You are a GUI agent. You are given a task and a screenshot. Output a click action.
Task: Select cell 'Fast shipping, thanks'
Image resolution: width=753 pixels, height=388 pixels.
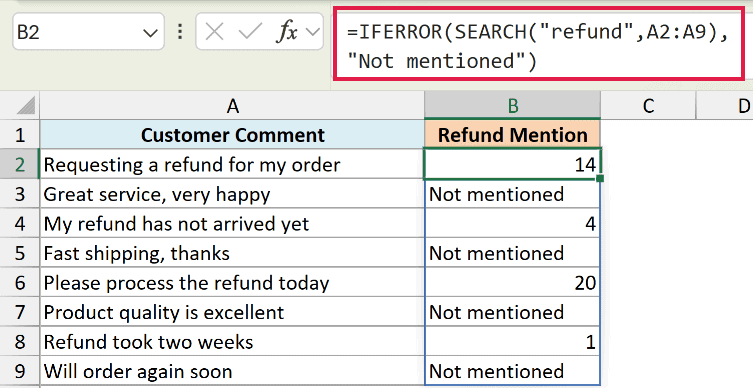232,253
